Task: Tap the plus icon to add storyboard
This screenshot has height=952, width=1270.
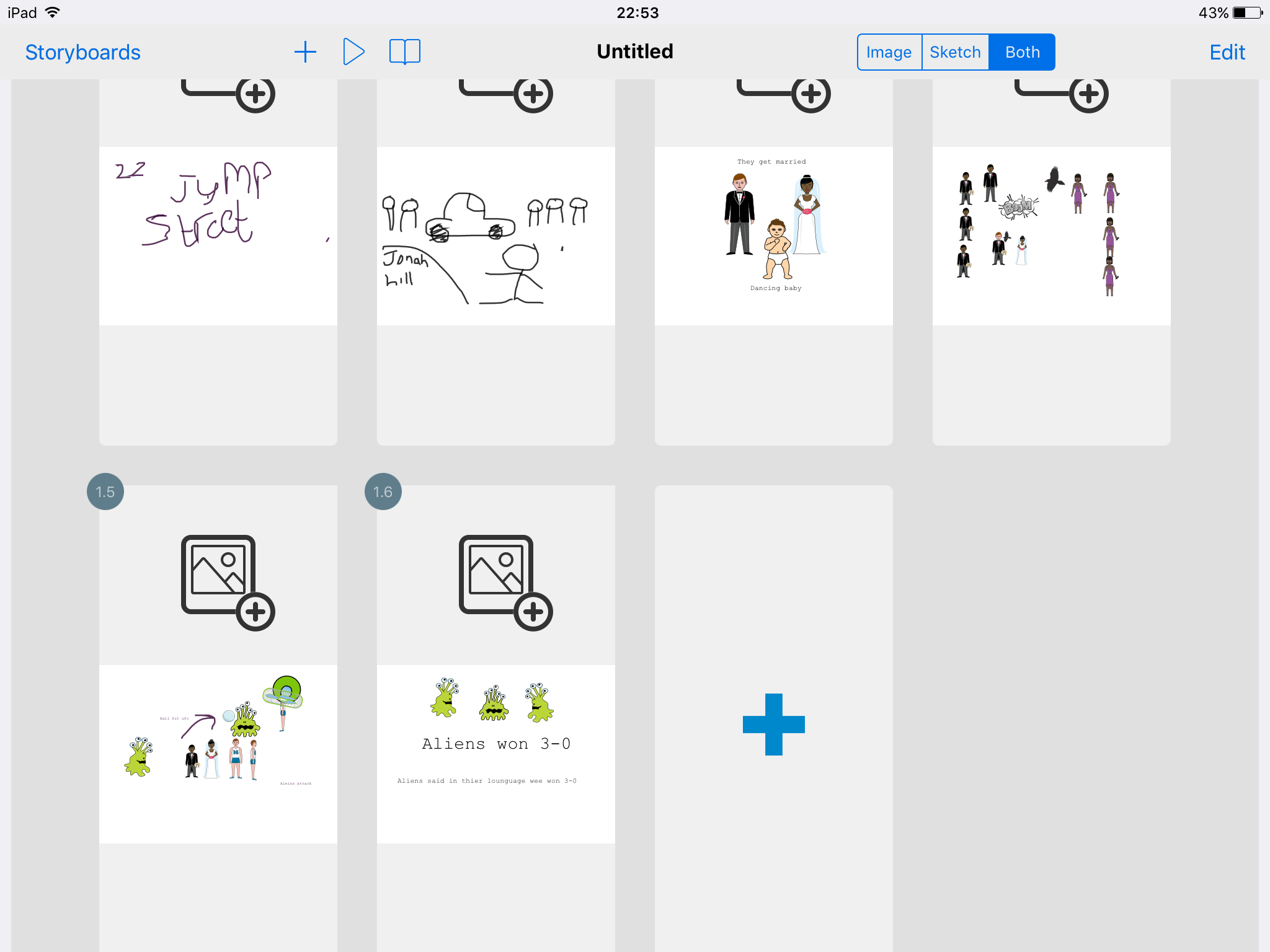Action: tap(305, 52)
